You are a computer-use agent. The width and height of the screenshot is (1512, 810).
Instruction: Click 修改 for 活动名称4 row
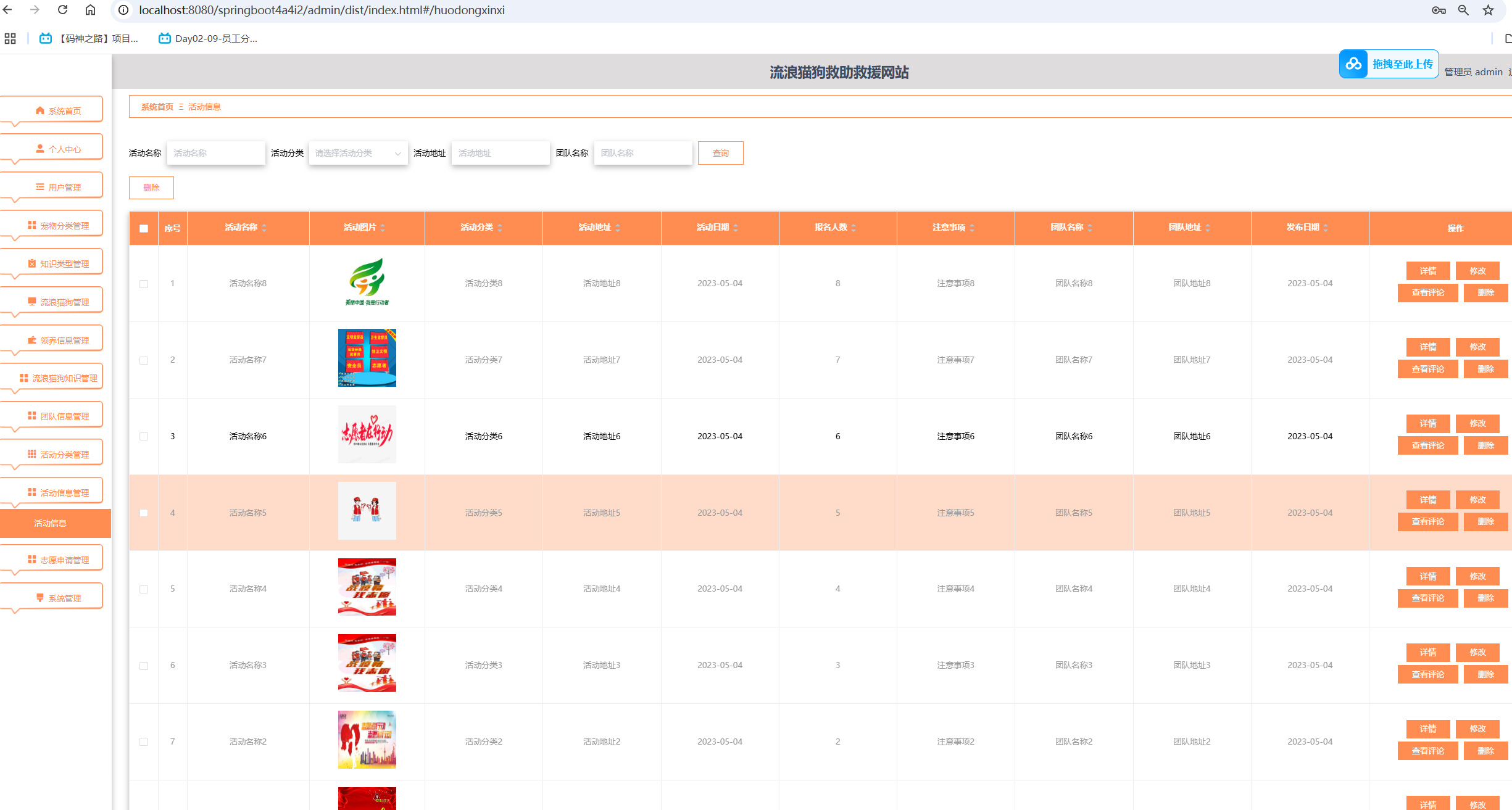coord(1477,576)
